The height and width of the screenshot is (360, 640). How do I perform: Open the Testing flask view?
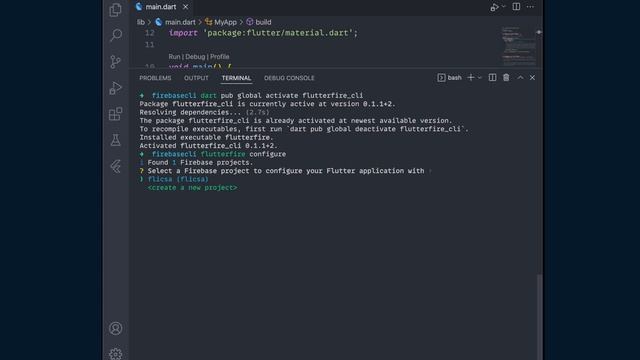coord(116,140)
